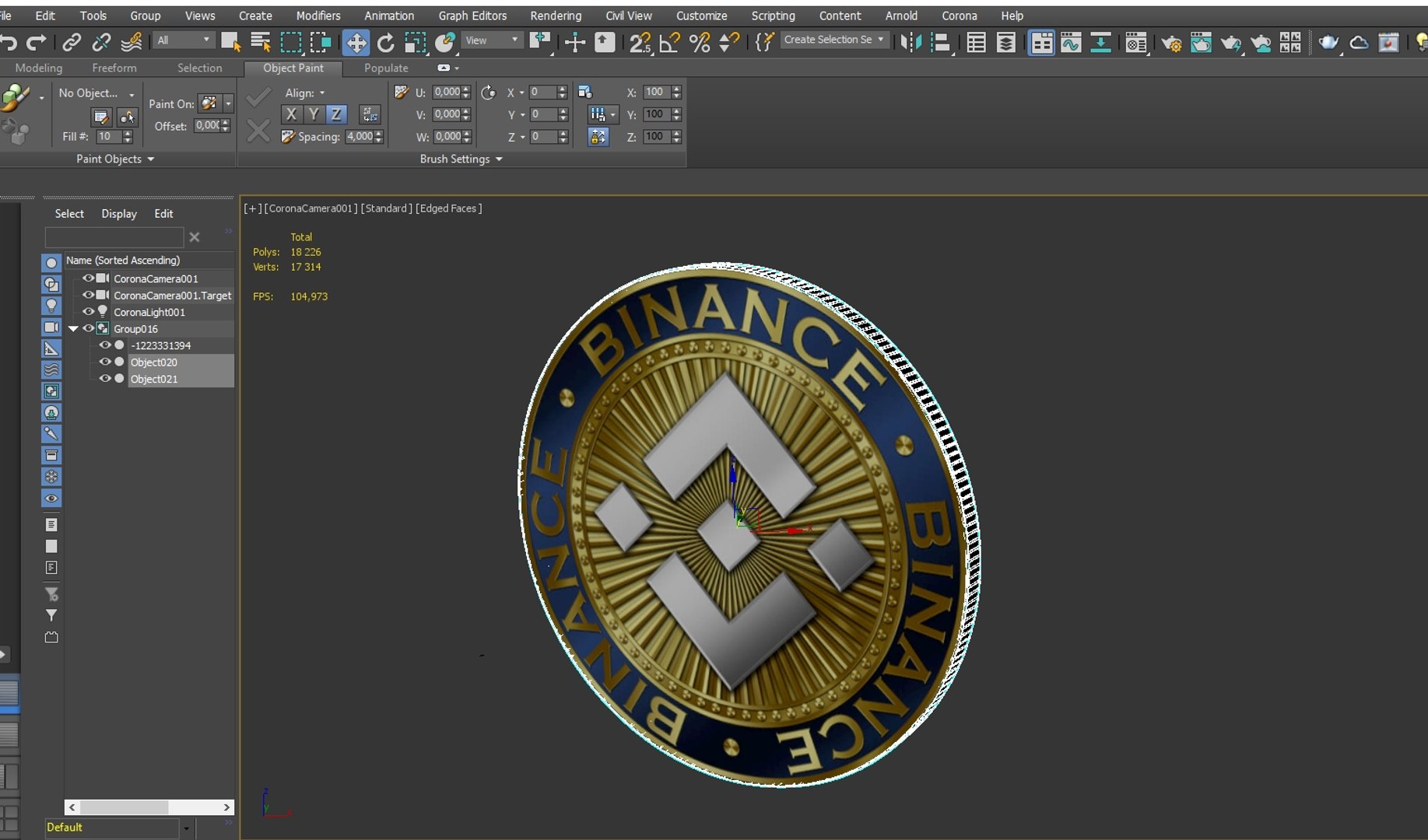Click the Scene Explorer search field
1428x840 pixels.
(114, 237)
